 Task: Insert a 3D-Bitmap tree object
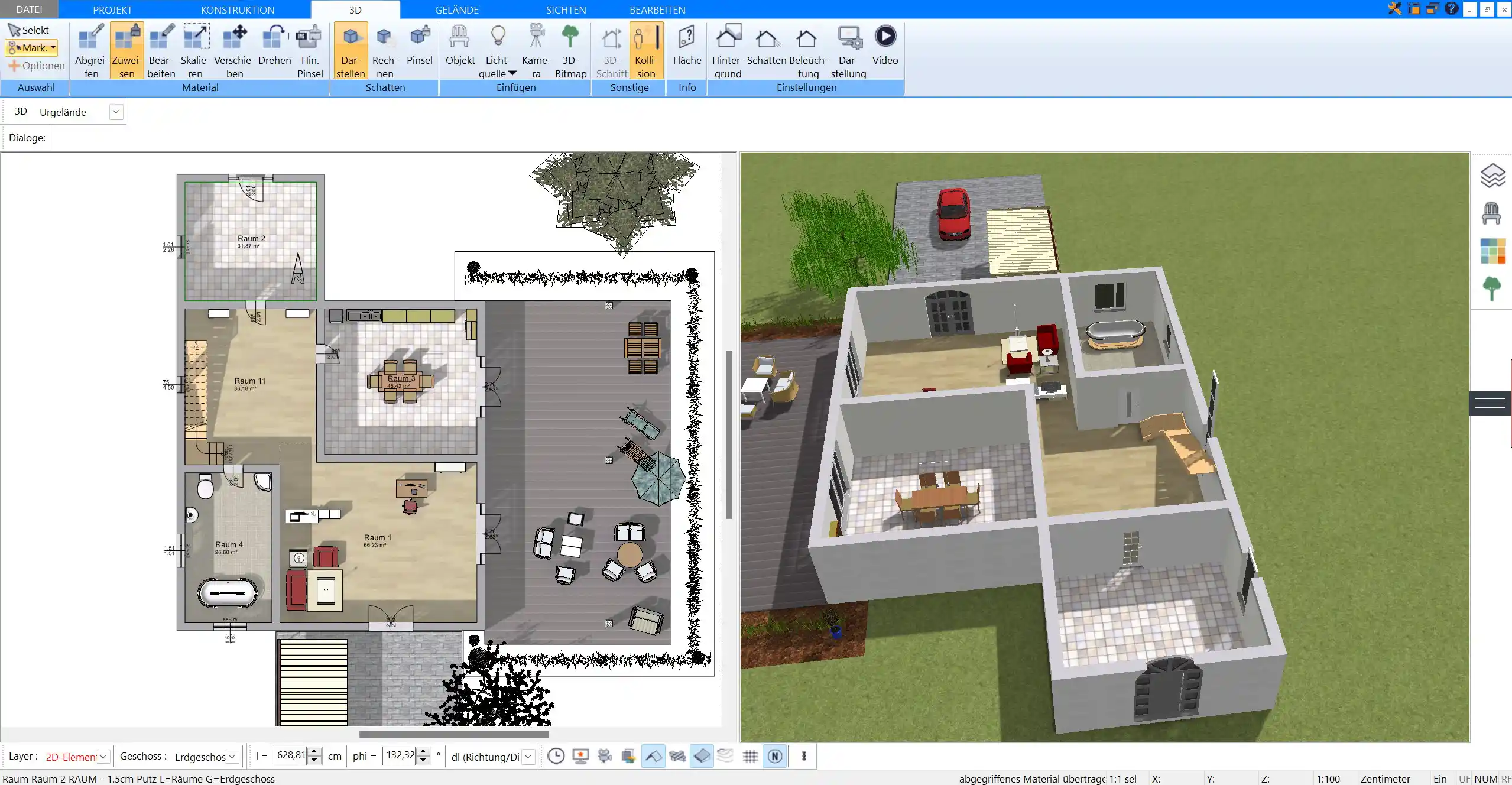point(570,51)
